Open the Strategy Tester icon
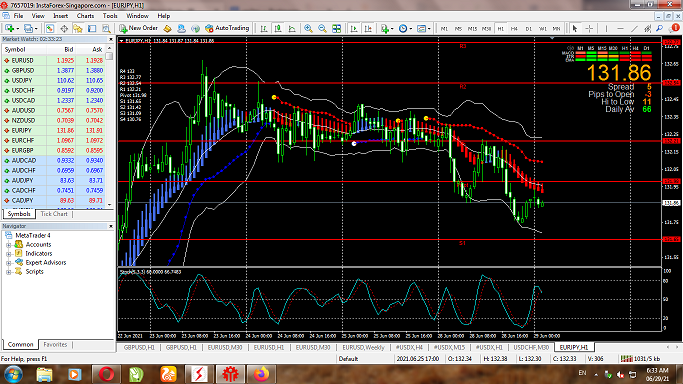This screenshot has height=384, width=683. click(106, 28)
